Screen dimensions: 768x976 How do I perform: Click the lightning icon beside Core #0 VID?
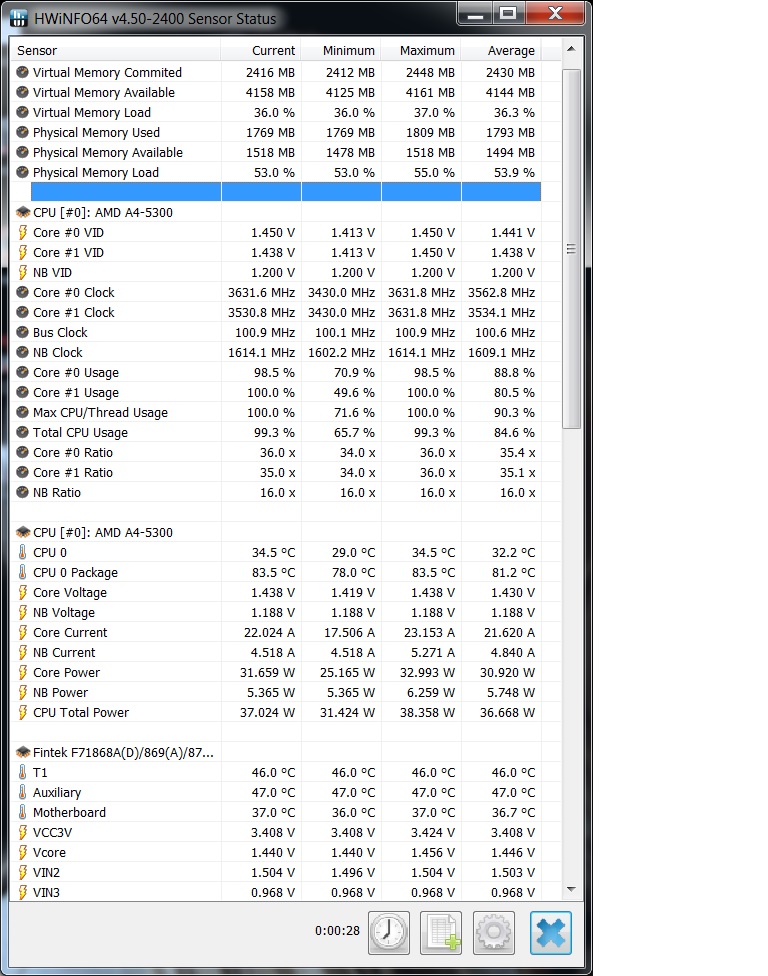click(23, 232)
